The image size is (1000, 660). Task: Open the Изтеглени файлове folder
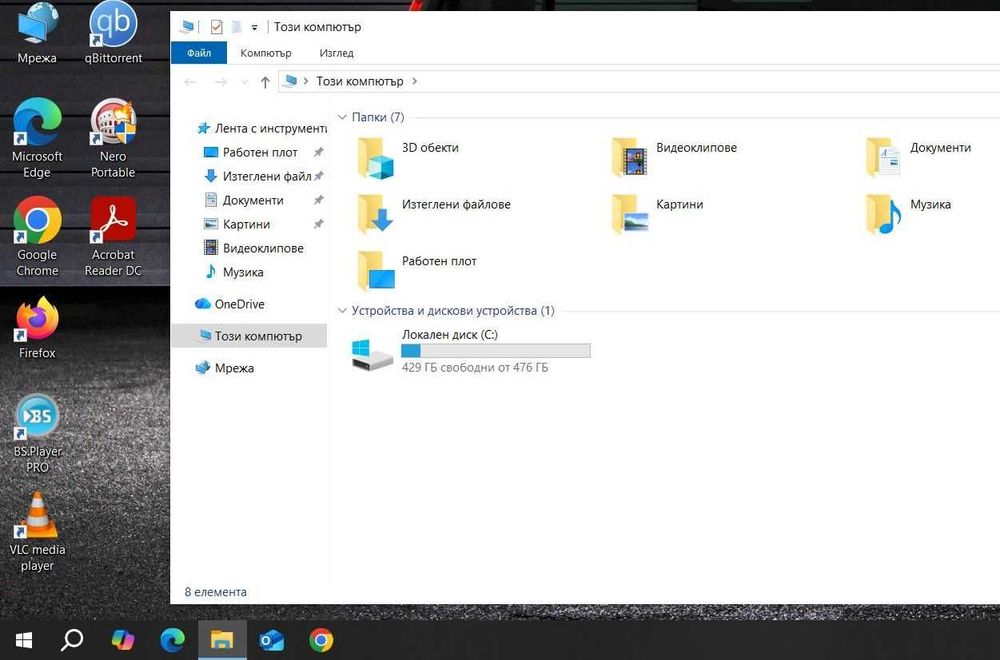[434, 214]
